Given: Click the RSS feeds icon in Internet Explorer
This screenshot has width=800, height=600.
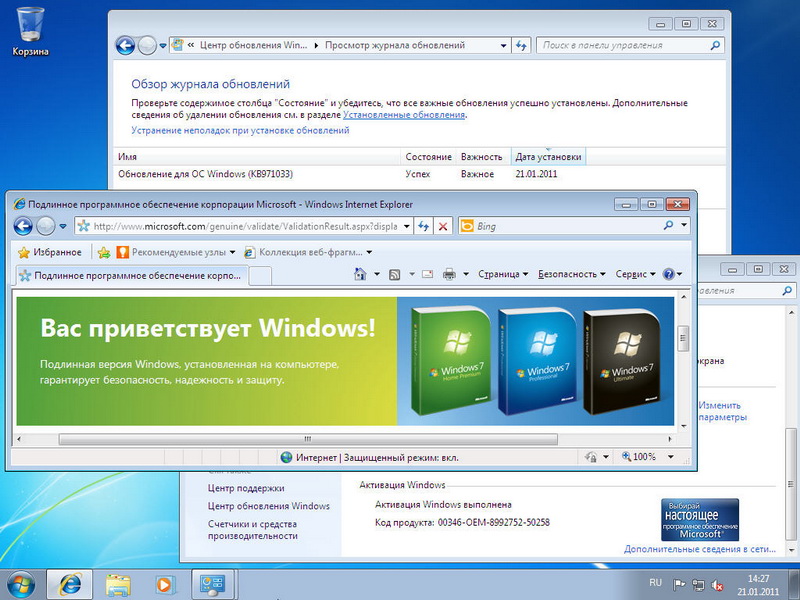Looking at the screenshot, I should pos(394,274).
